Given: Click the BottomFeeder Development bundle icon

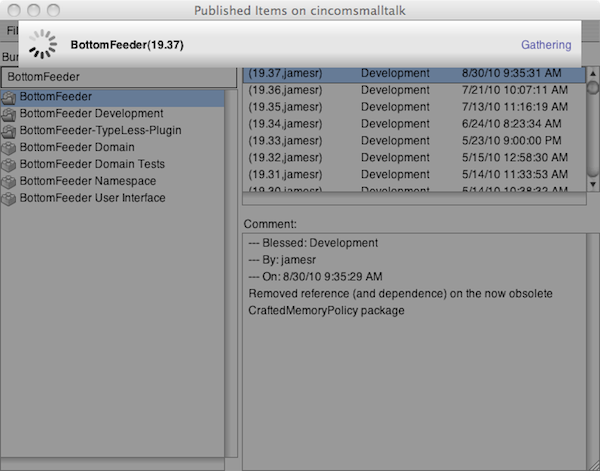Looking at the screenshot, I should tap(9, 114).
